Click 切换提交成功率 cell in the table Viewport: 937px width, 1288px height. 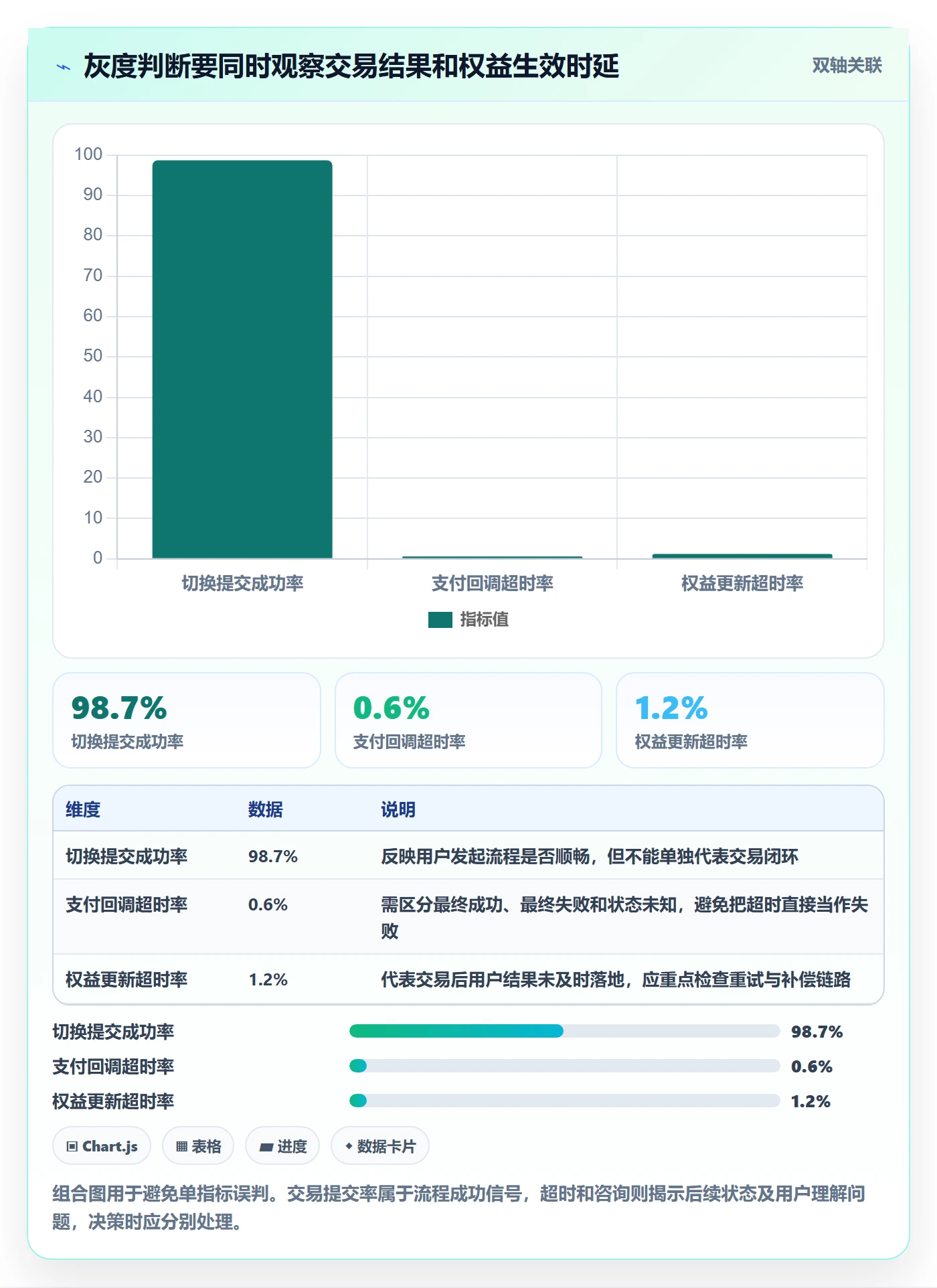pyautogui.click(x=126, y=856)
